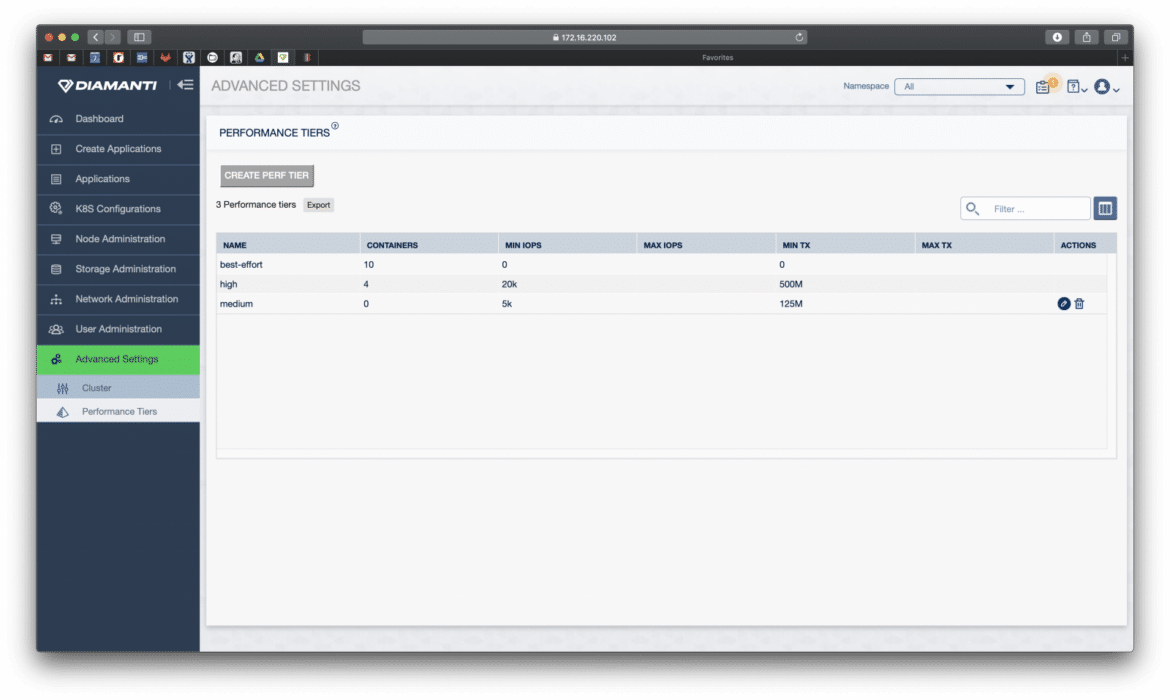Click the help icon beside Performance Tiers
This screenshot has height=700, width=1170.
(x=335, y=125)
